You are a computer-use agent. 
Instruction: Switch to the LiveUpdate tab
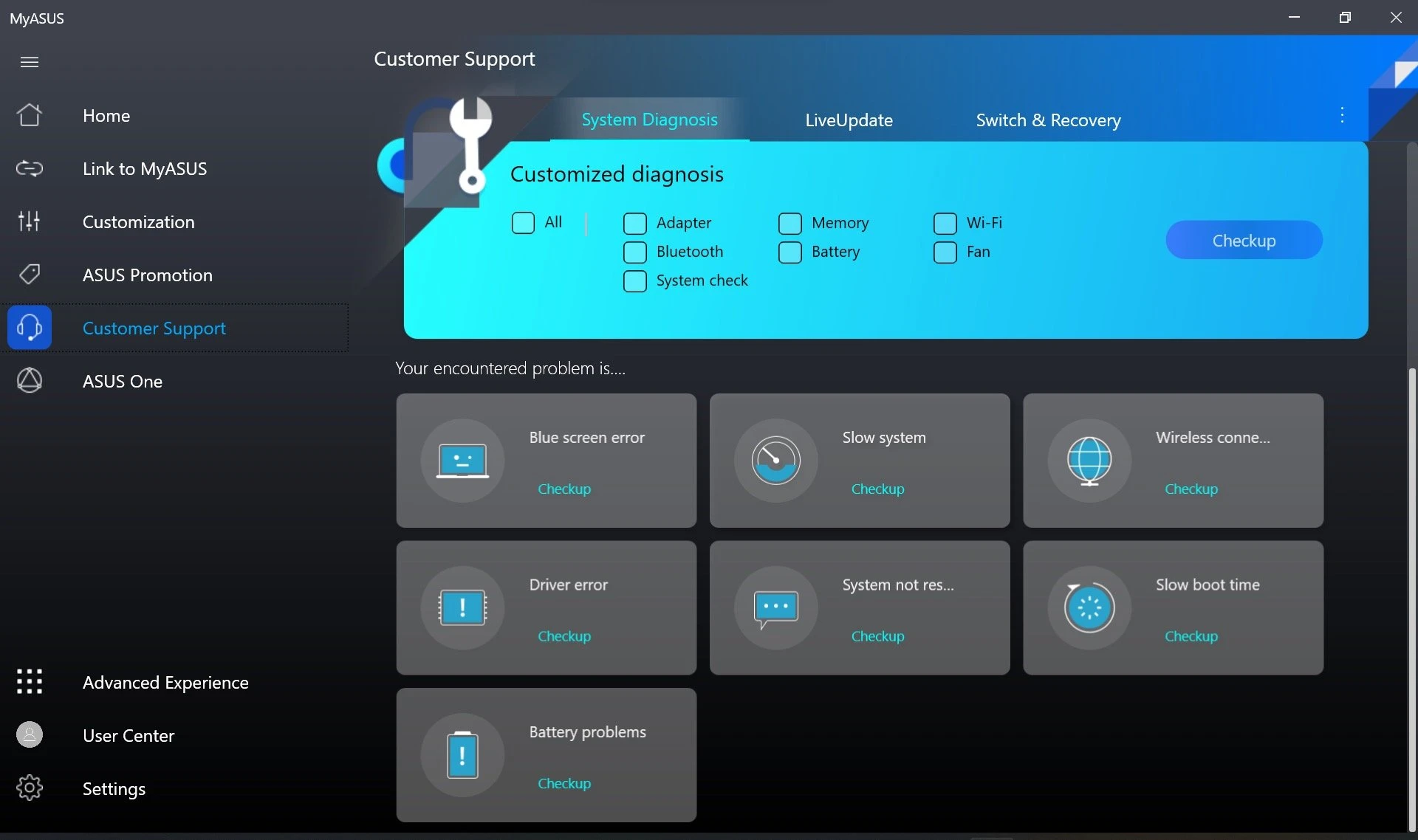(849, 120)
